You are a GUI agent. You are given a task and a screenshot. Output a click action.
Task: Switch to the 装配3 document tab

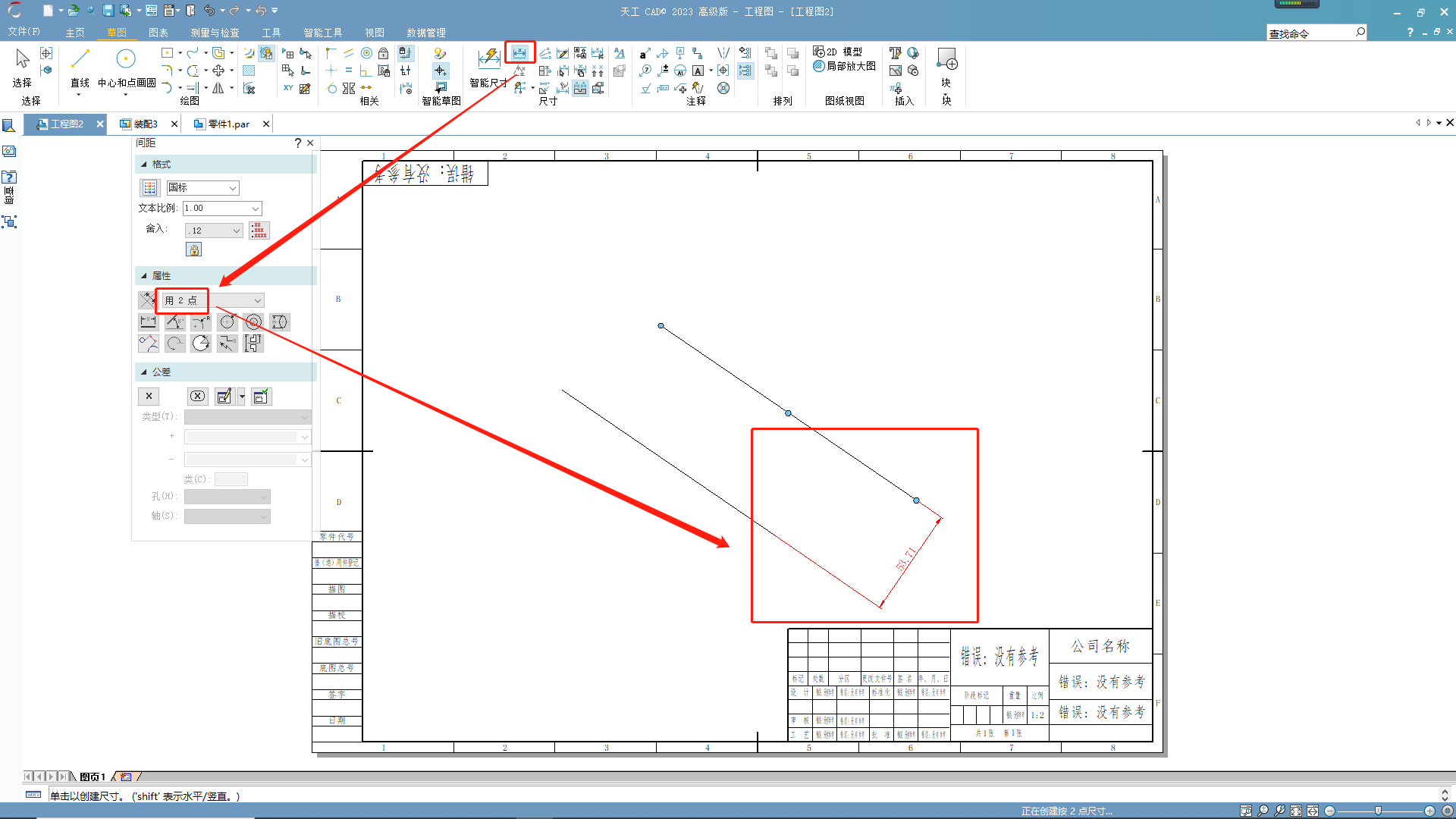point(145,124)
